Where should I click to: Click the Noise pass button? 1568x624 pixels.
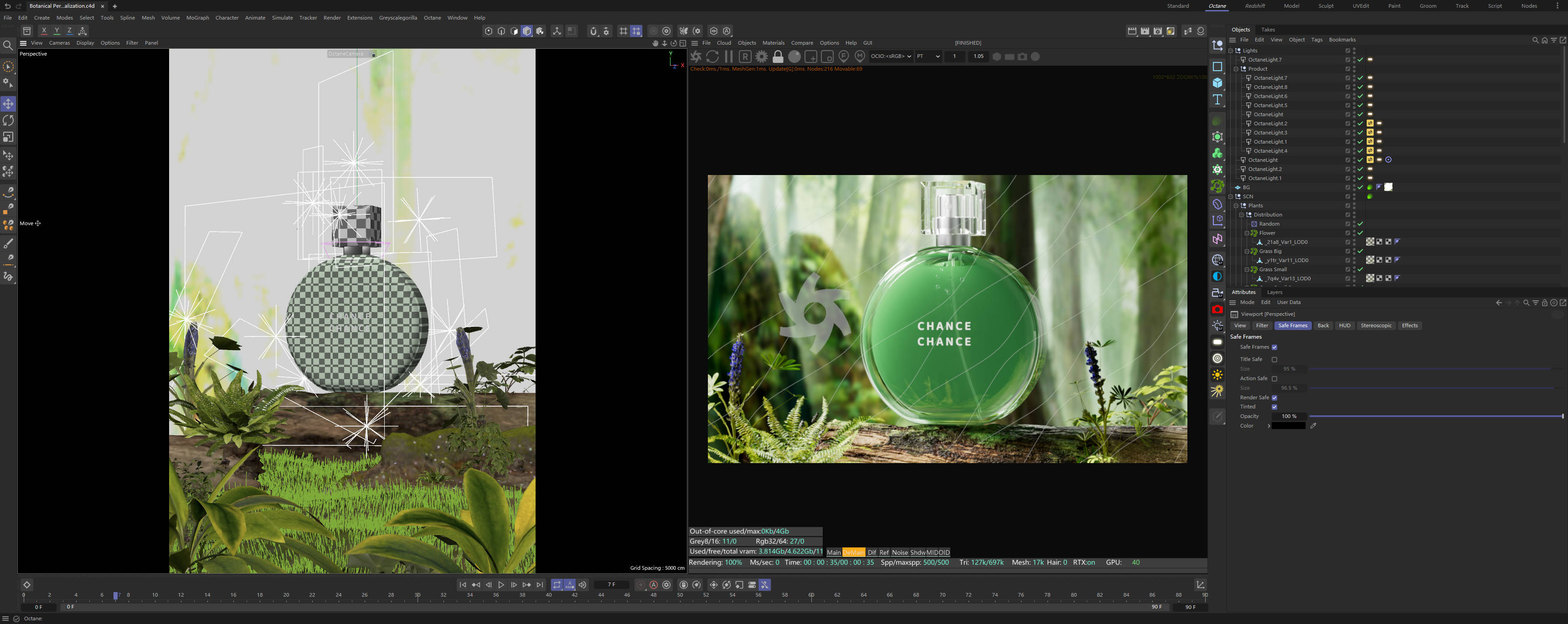[x=900, y=553]
